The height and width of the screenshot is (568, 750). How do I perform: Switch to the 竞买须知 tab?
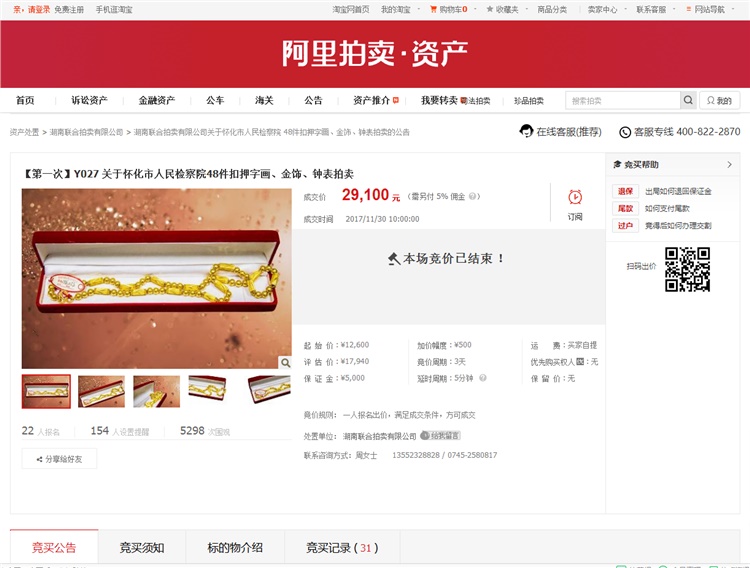pyautogui.click(x=142, y=547)
